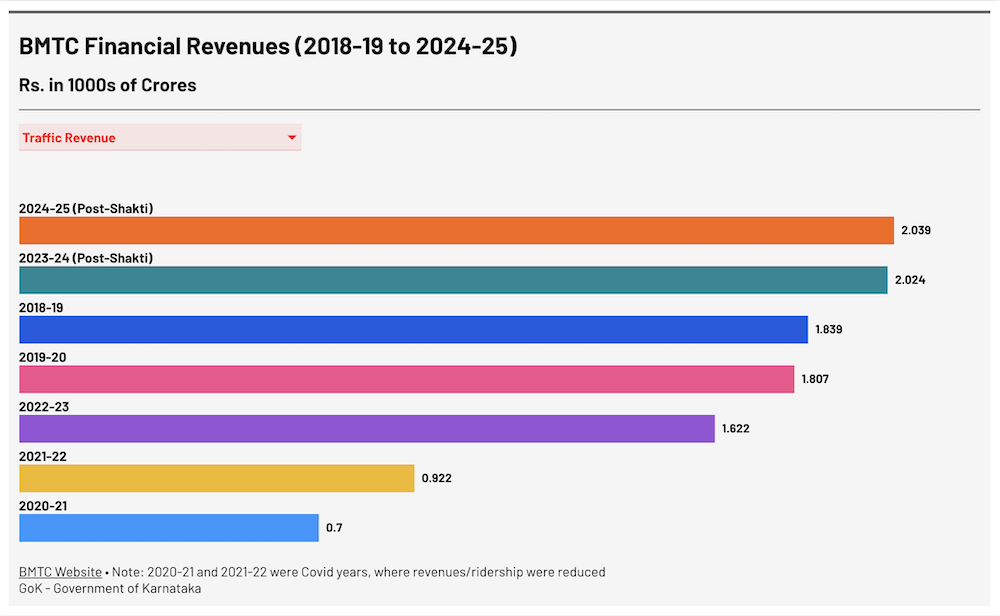Select the 1.839 value label
Image resolution: width=1000 pixels, height=616 pixels.
[x=828, y=329]
